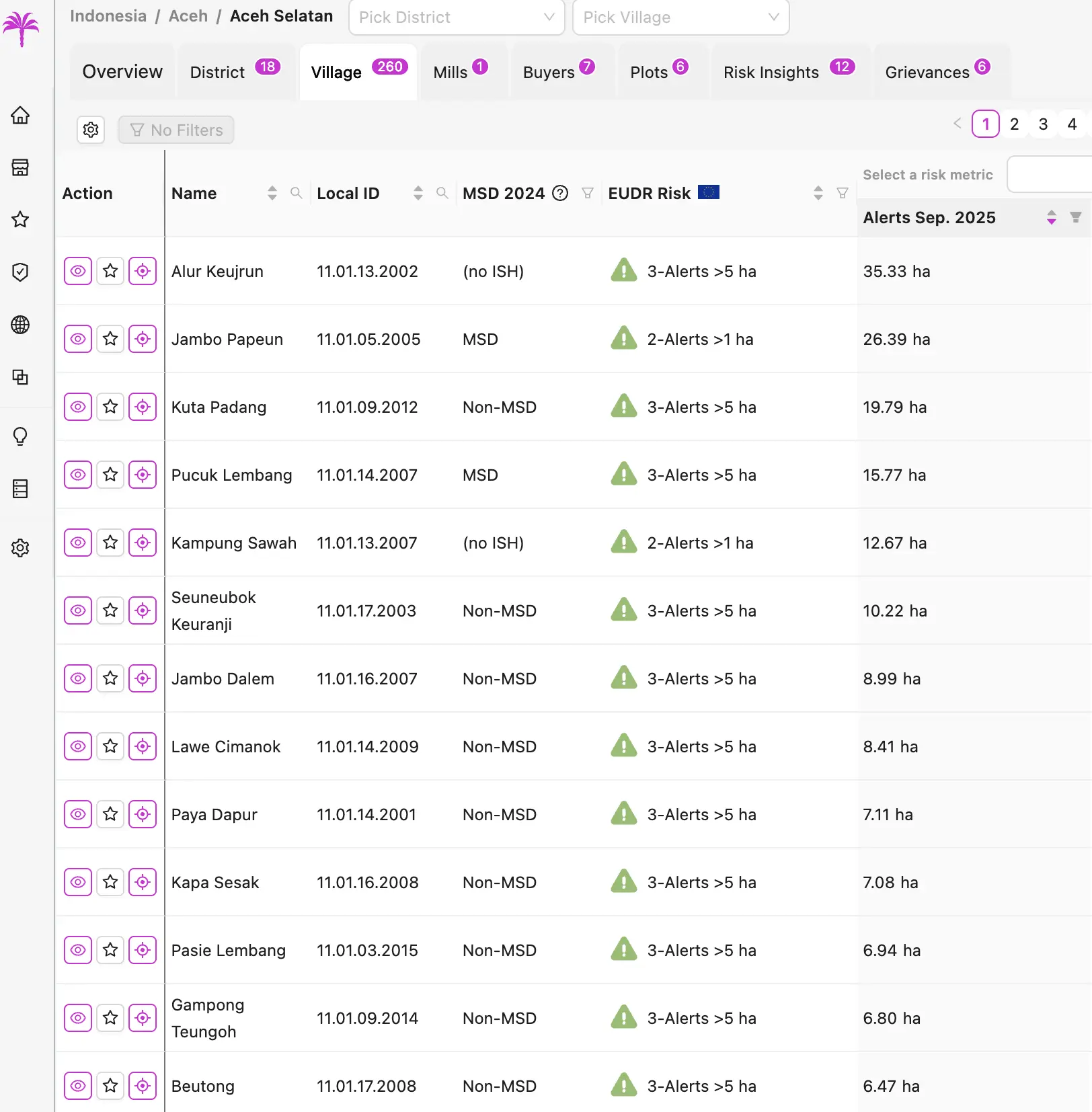Toggle the eye icon for Pucuk Lembang
The width and height of the screenshot is (1092, 1112).
pyautogui.click(x=77, y=475)
